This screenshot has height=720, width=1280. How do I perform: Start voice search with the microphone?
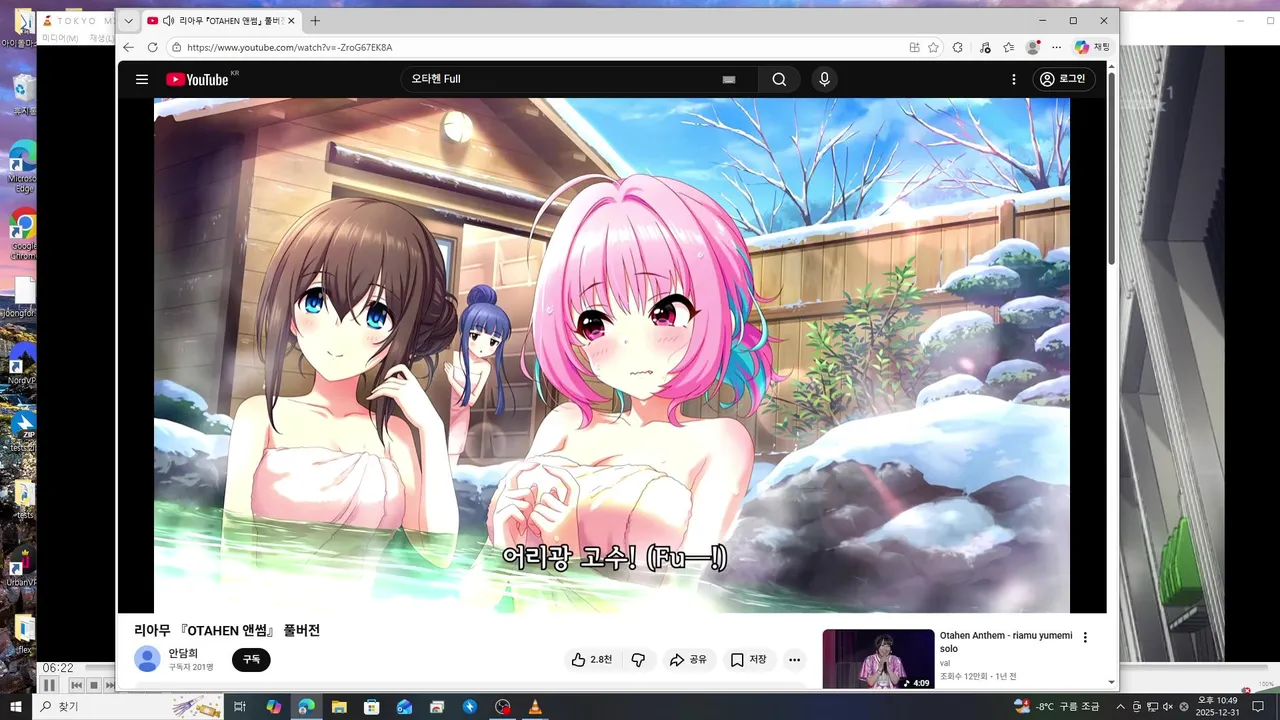824,79
